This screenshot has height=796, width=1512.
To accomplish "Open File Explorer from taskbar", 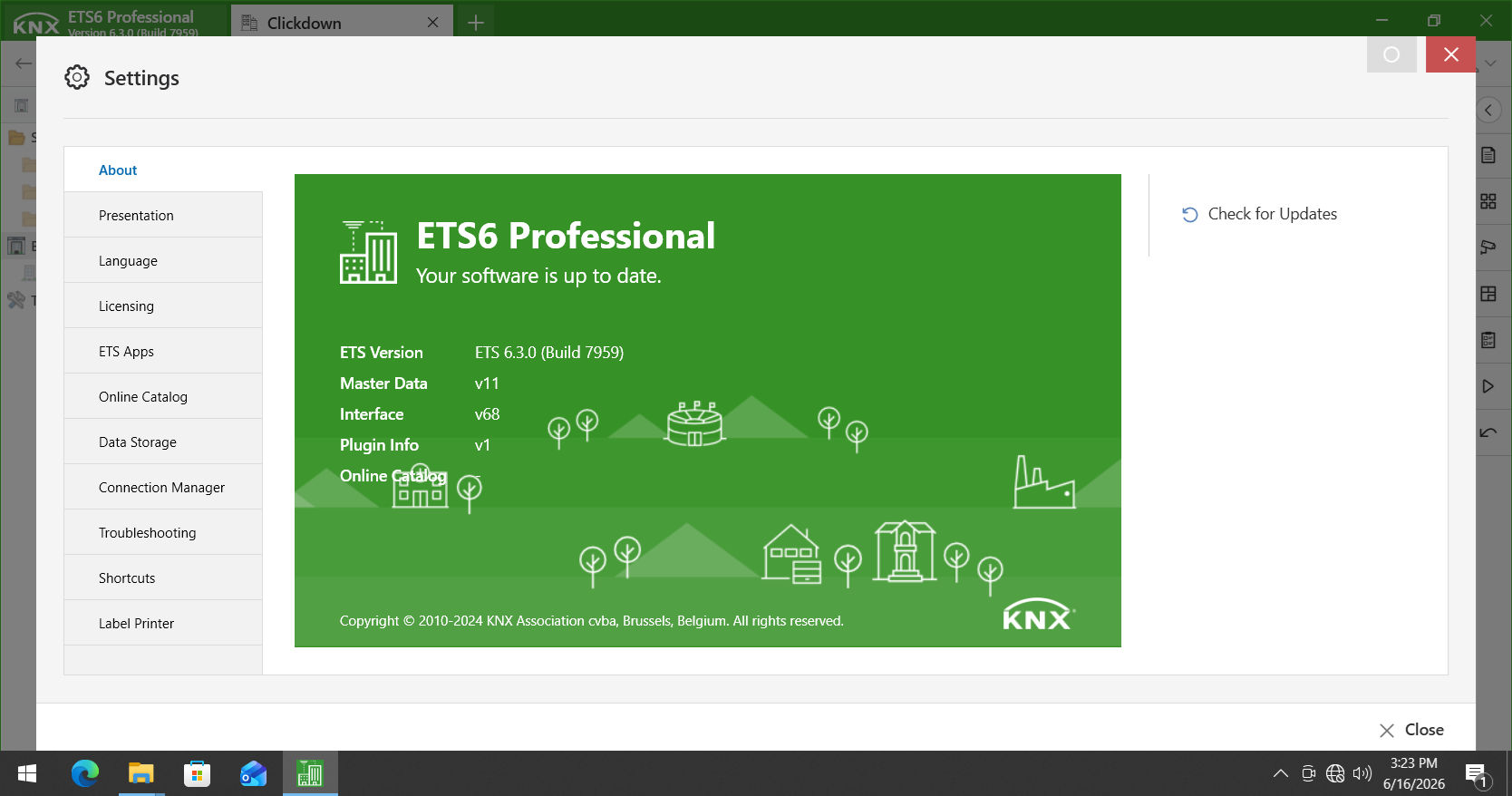I will click(141, 773).
